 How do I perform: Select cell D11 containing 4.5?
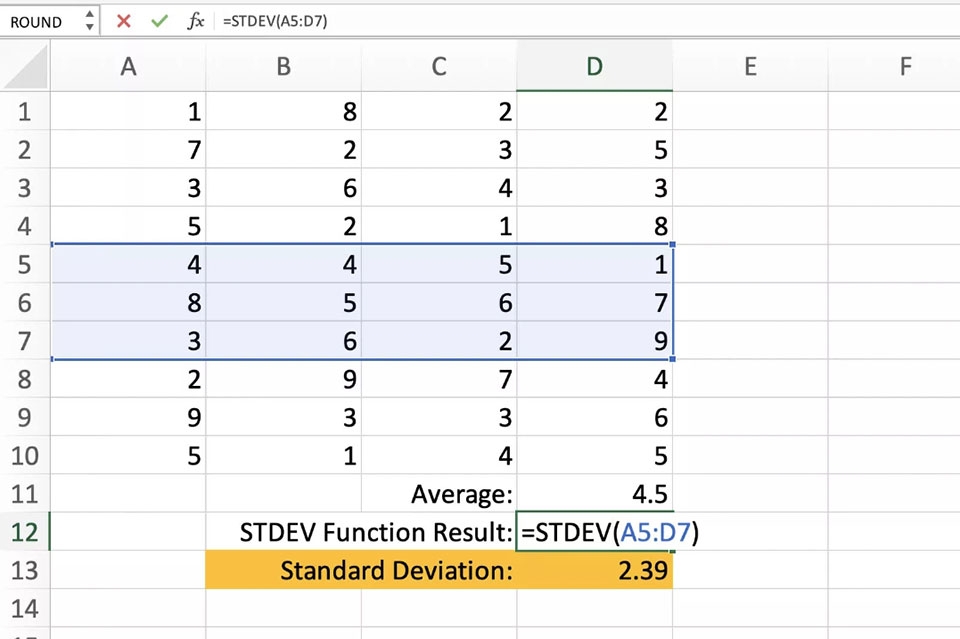pos(594,494)
